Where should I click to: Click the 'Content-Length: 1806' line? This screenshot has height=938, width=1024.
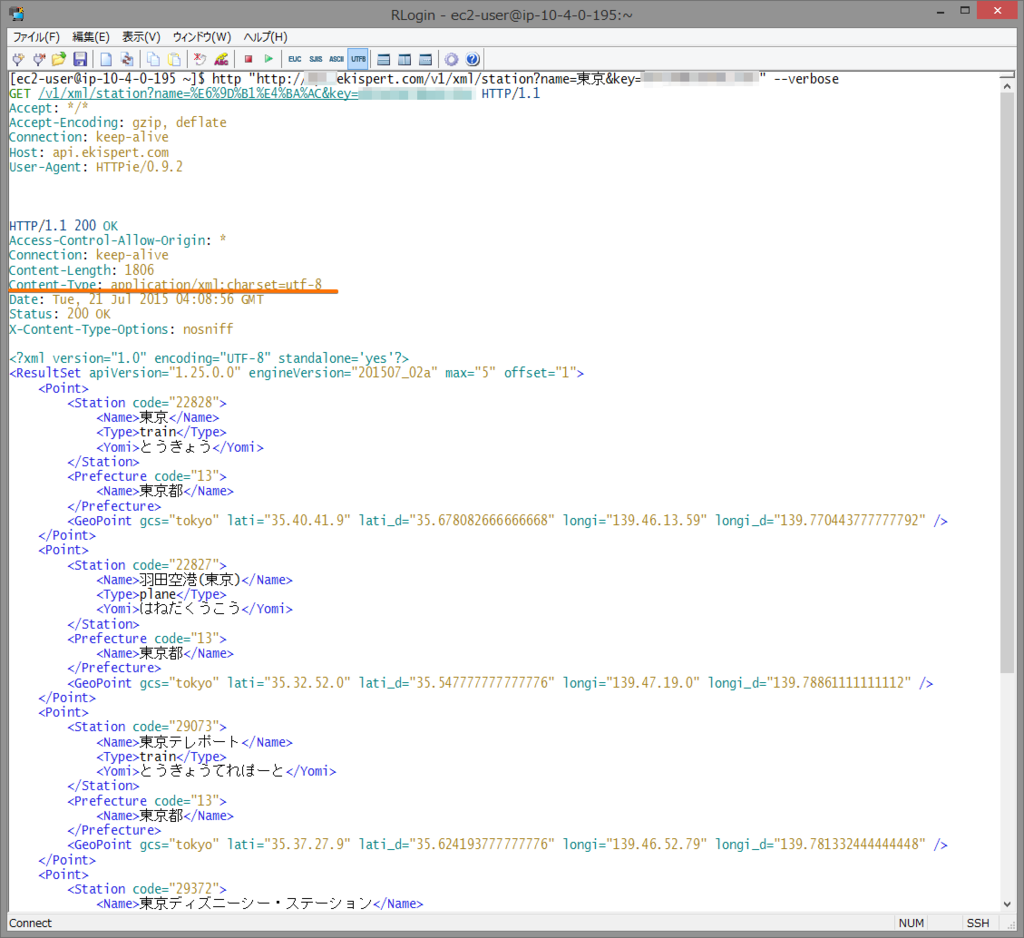(x=82, y=270)
